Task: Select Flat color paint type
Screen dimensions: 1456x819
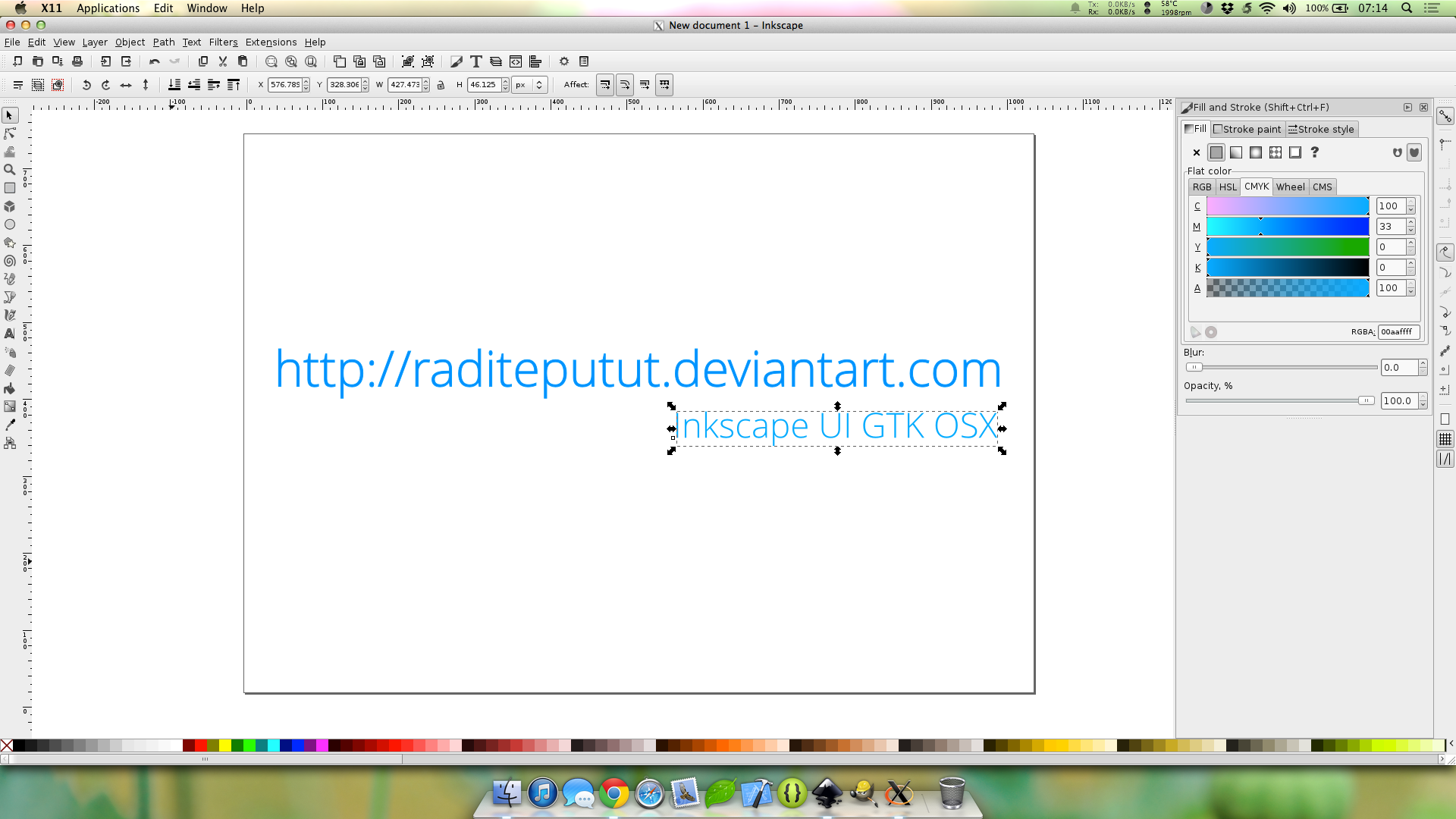Action: coord(1216,152)
